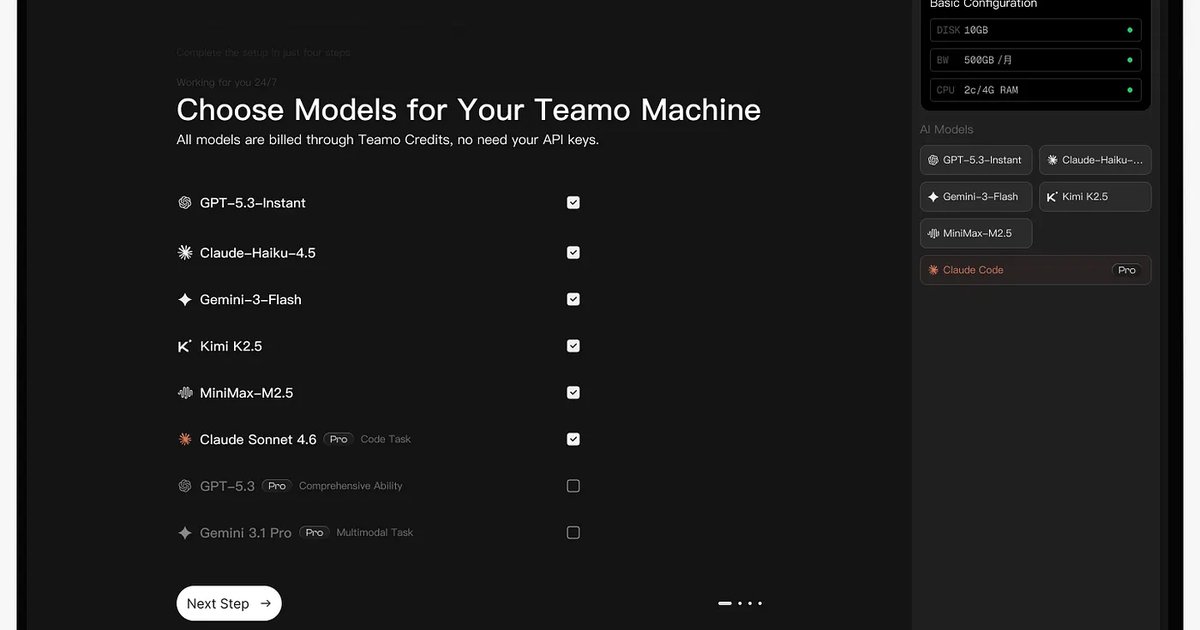Click the Claude Code icon in the sidebar

(x=933, y=270)
